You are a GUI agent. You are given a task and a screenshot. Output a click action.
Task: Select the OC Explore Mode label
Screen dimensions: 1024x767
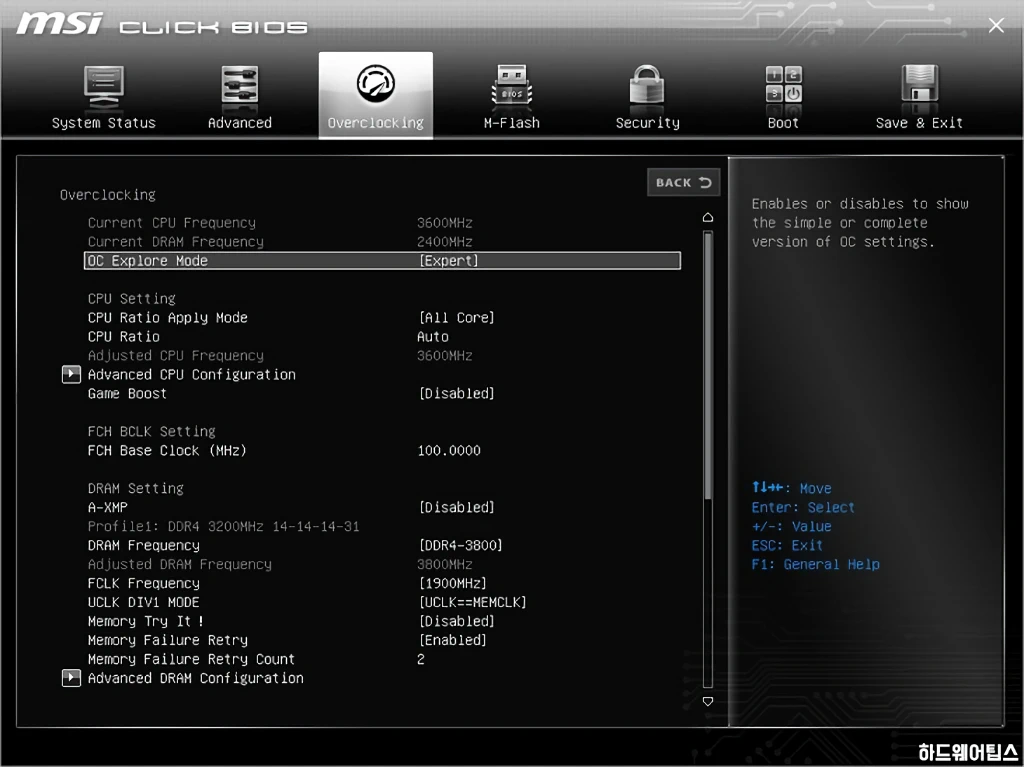tap(148, 261)
